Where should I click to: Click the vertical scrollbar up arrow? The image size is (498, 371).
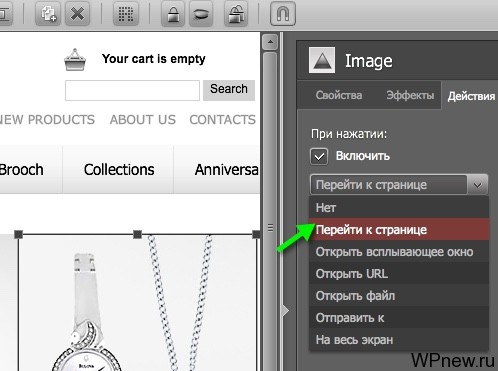(x=270, y=42)
